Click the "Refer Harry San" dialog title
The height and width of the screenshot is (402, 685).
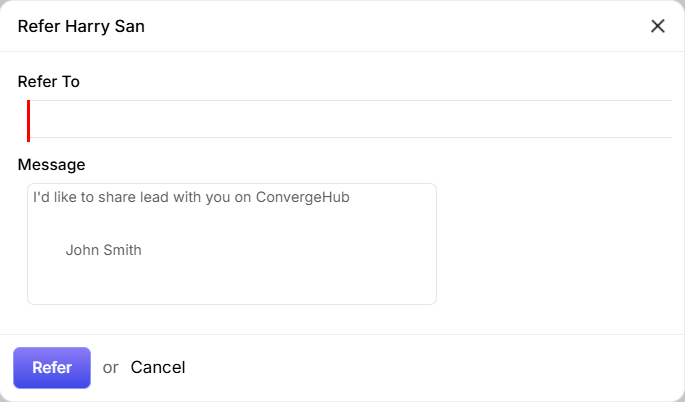pos(81,27)
